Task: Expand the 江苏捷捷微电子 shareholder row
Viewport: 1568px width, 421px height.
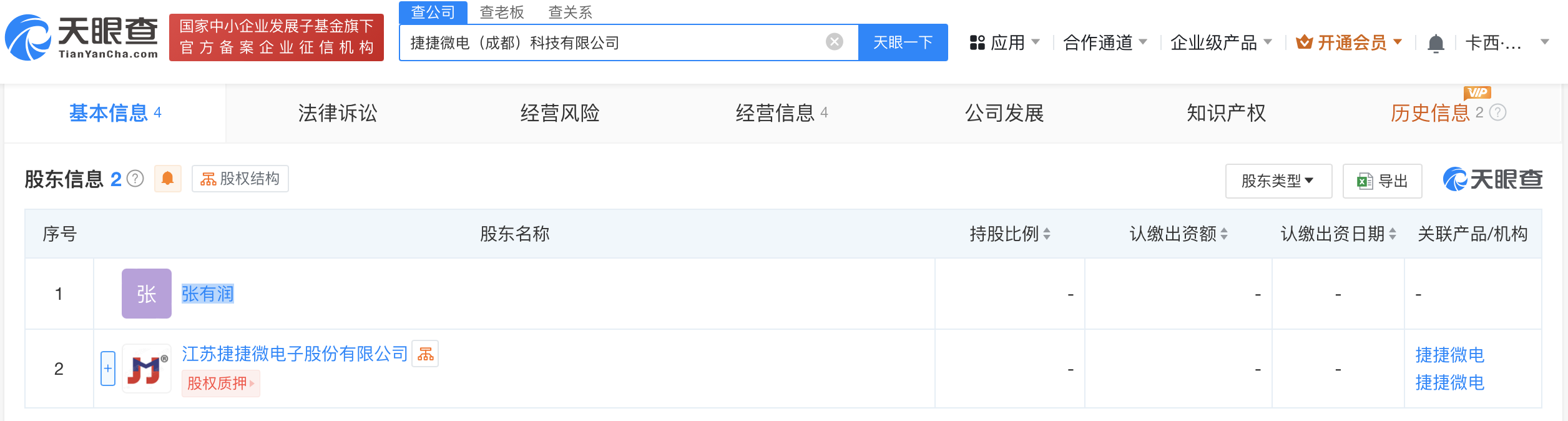Action: pos(108,369)
